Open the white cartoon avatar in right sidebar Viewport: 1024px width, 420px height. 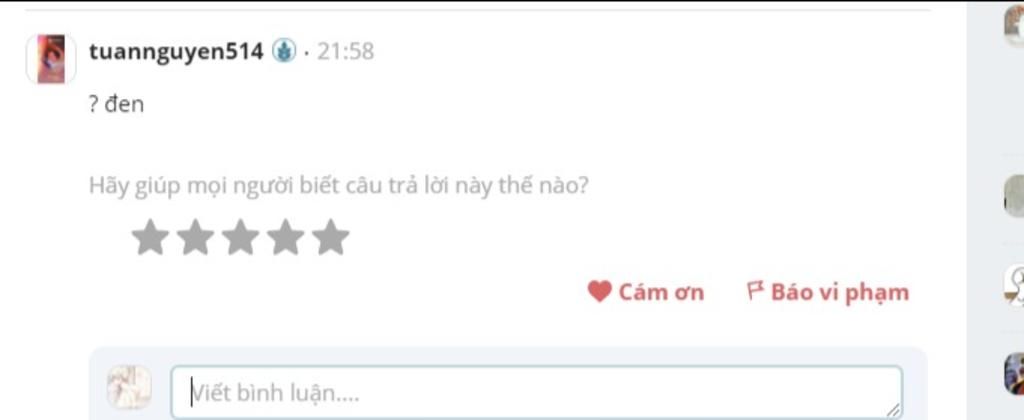1014,285
